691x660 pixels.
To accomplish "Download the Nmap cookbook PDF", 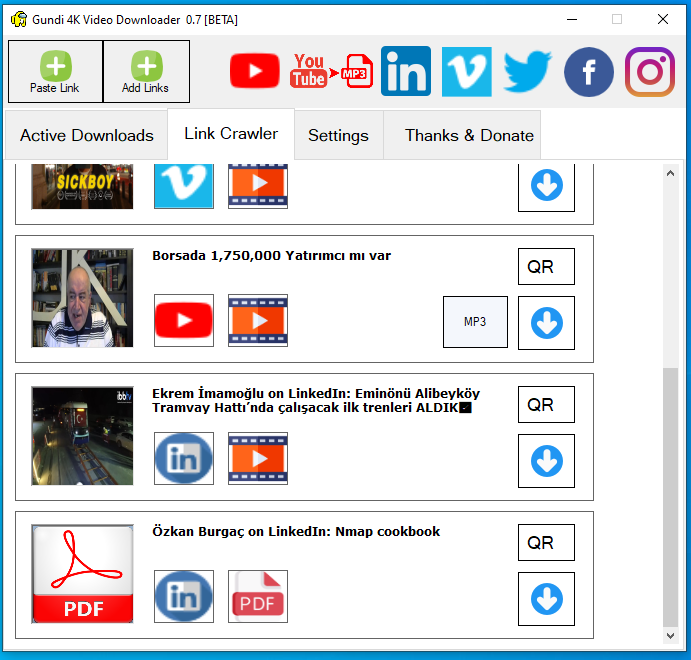I will pos(546,599).
